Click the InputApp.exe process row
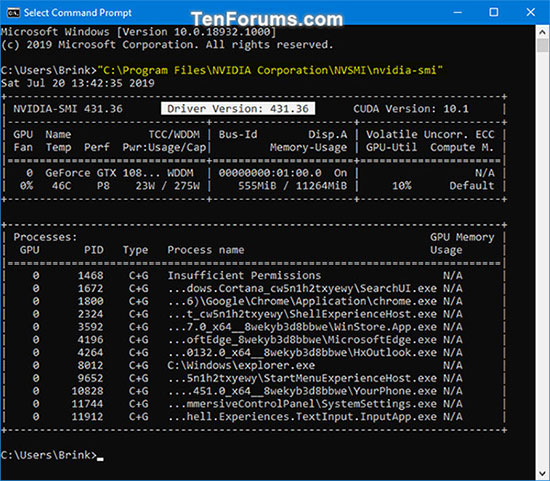Image resolution: width=550 pixels, height=481 pixels. [248, 417]
